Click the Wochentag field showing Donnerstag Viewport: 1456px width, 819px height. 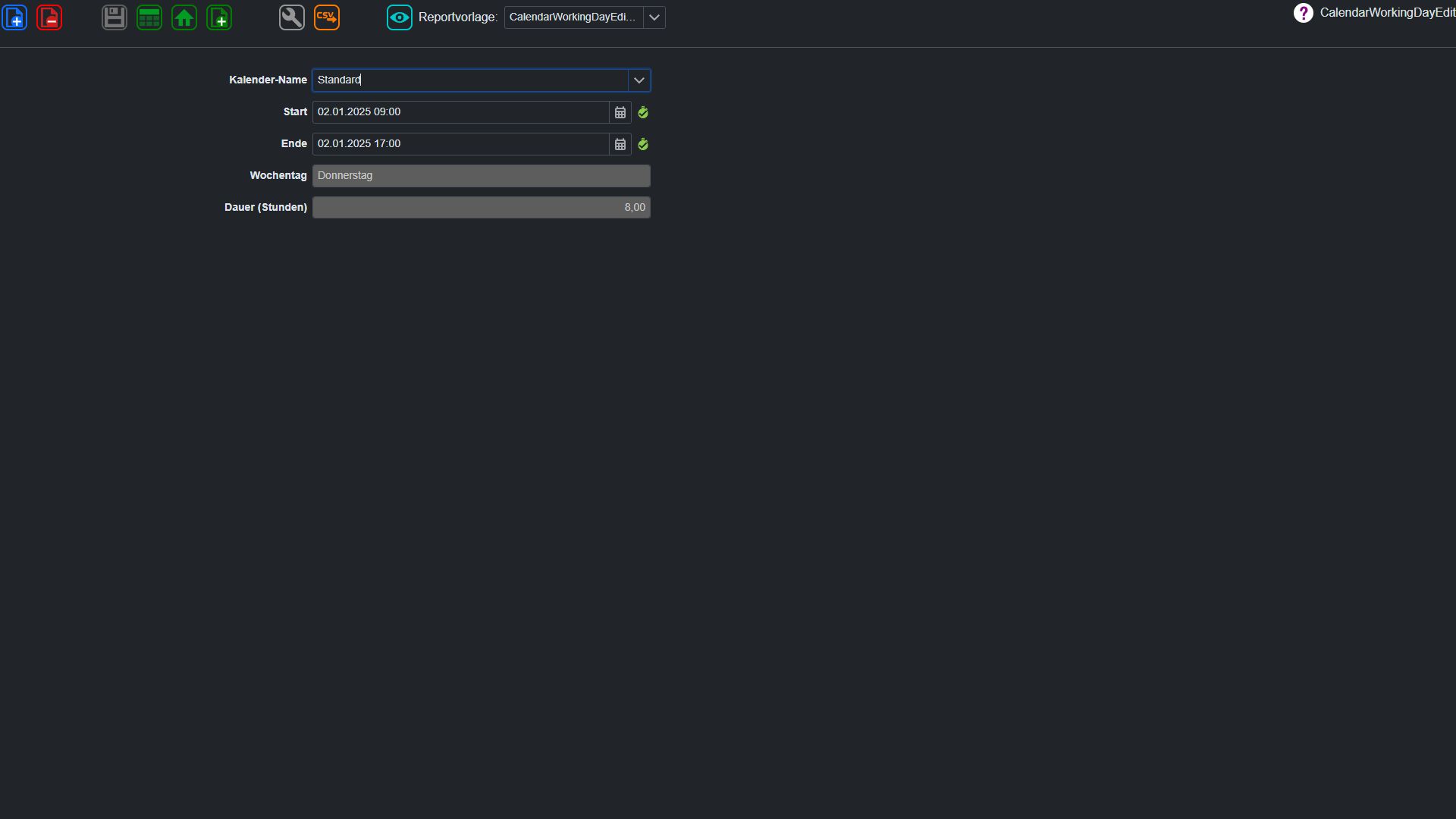coord(482,176)
